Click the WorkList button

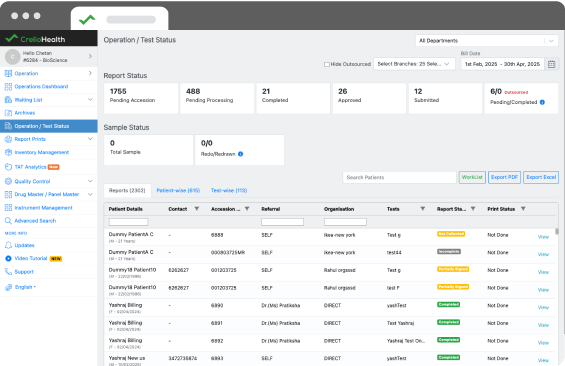(x=472, y=177)
